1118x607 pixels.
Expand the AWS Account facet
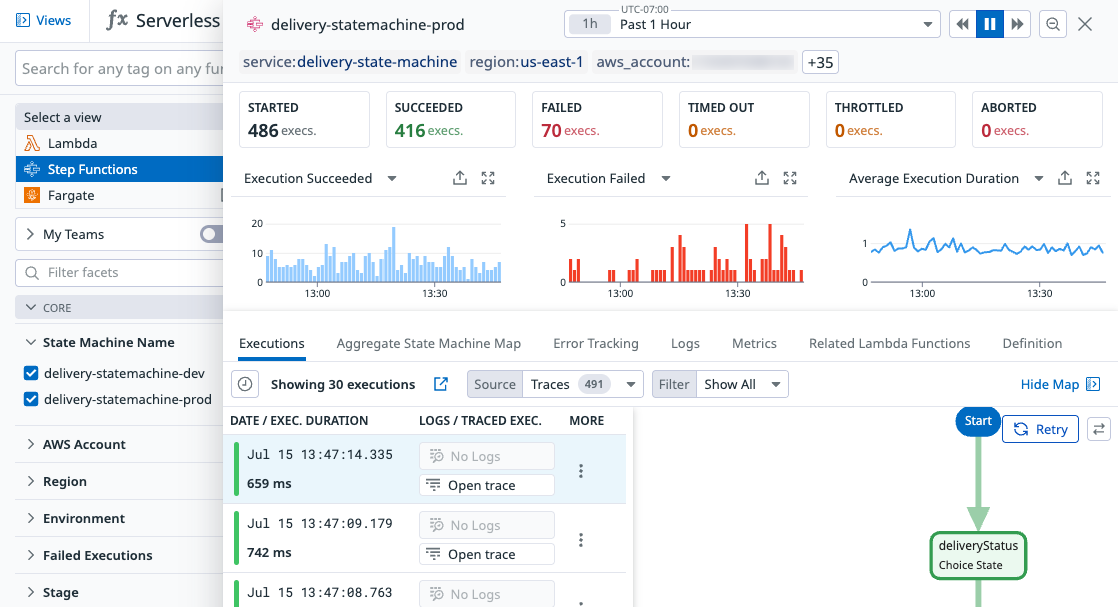31,444
